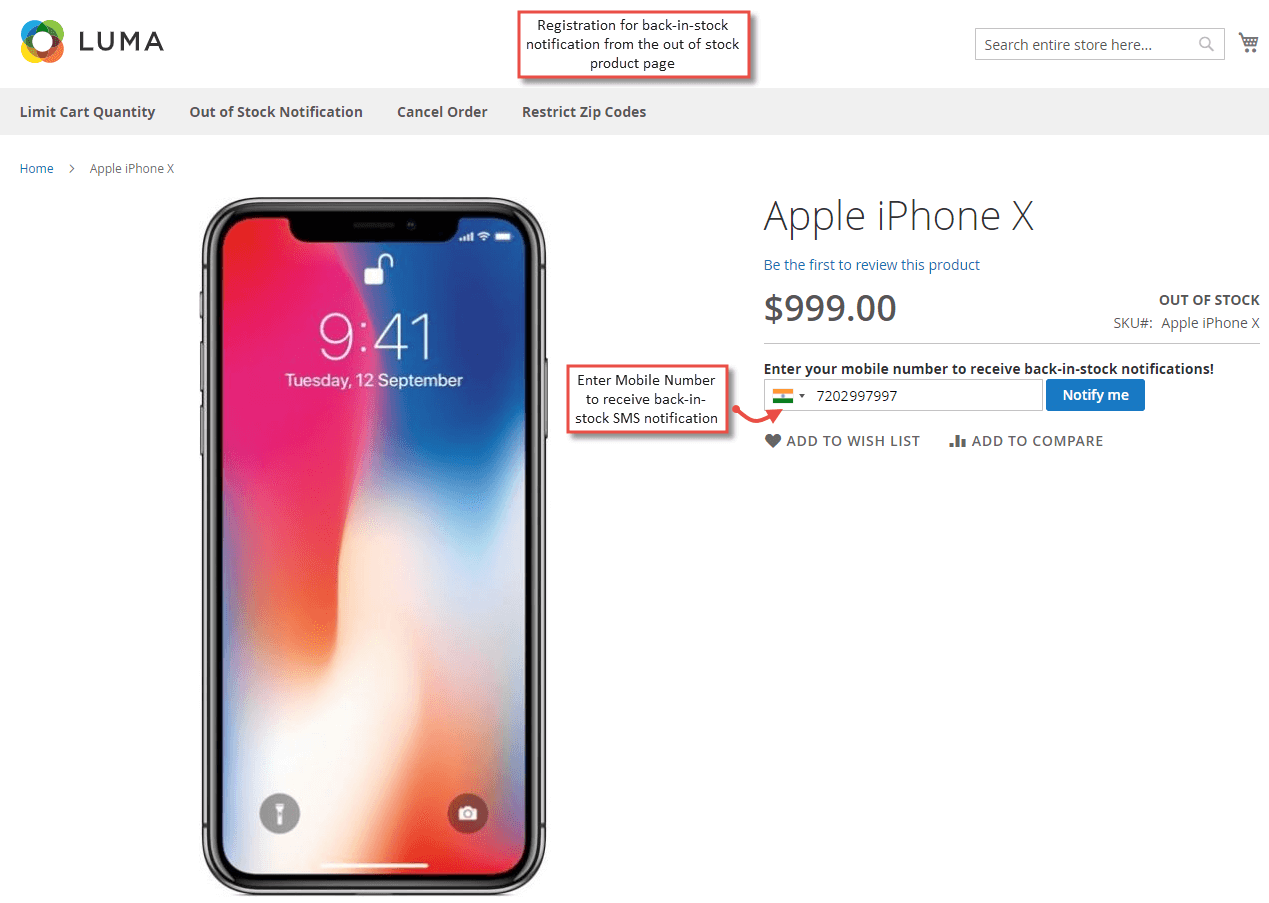
Task: Click the Notify me button
Action: coord(1095,395)
